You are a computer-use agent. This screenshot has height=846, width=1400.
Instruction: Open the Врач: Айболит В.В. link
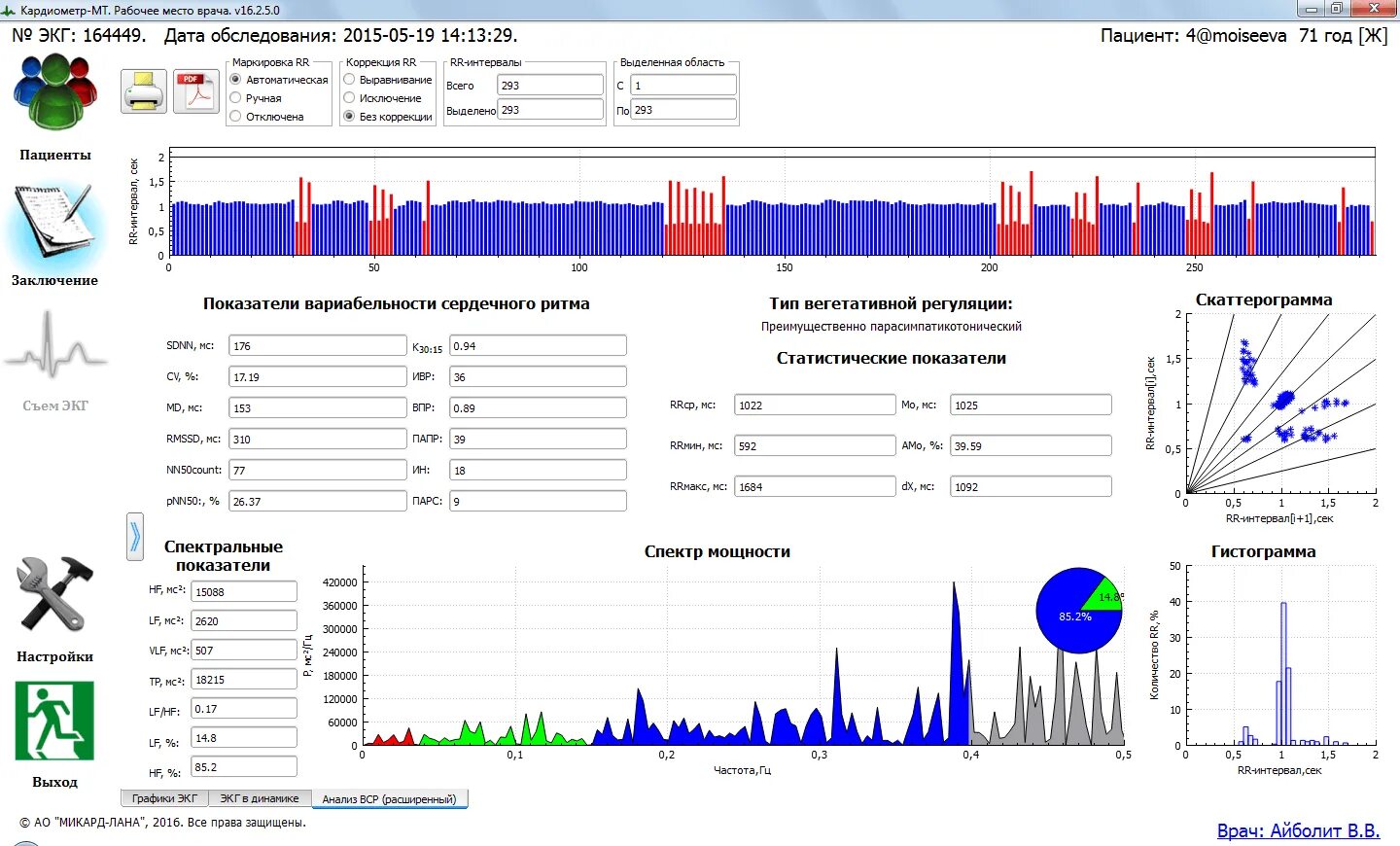pos(1299,830)
